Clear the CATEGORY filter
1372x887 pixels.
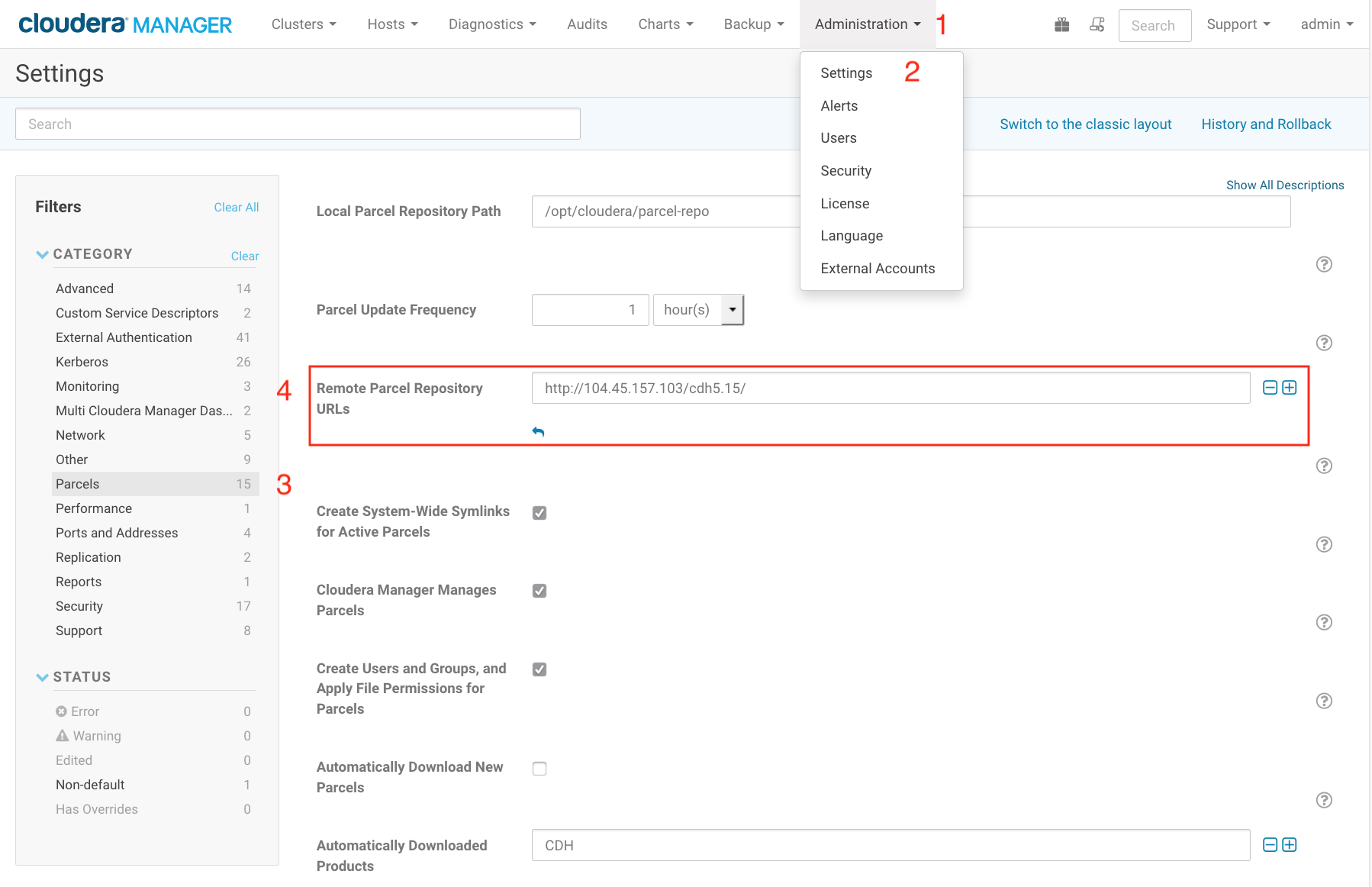coord(245,256)
